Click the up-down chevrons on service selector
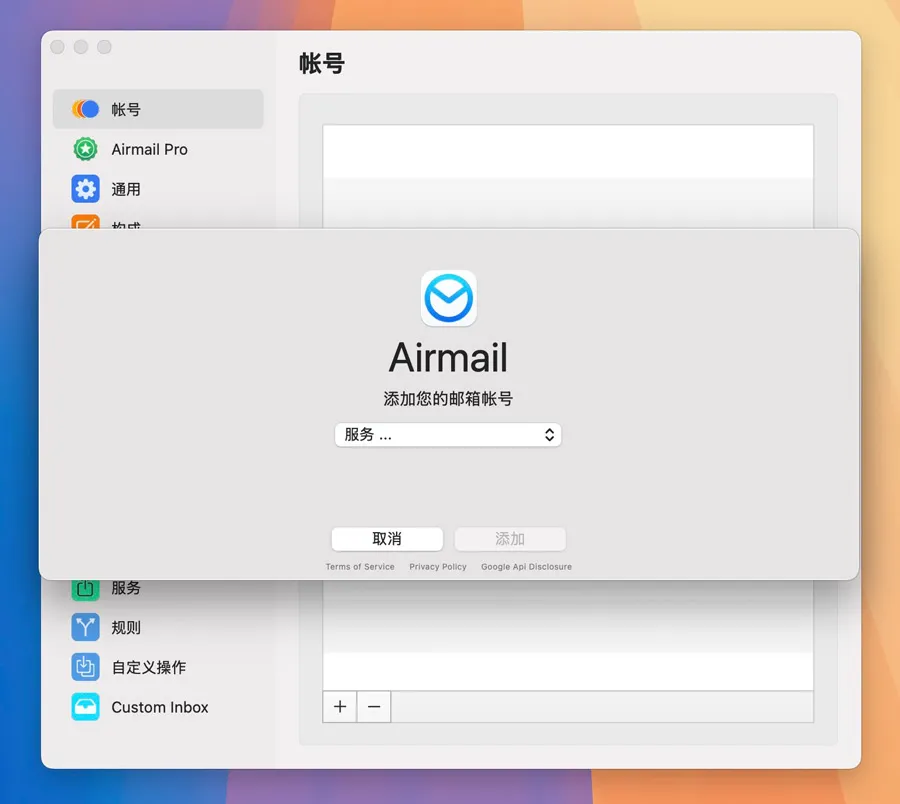 549,435
